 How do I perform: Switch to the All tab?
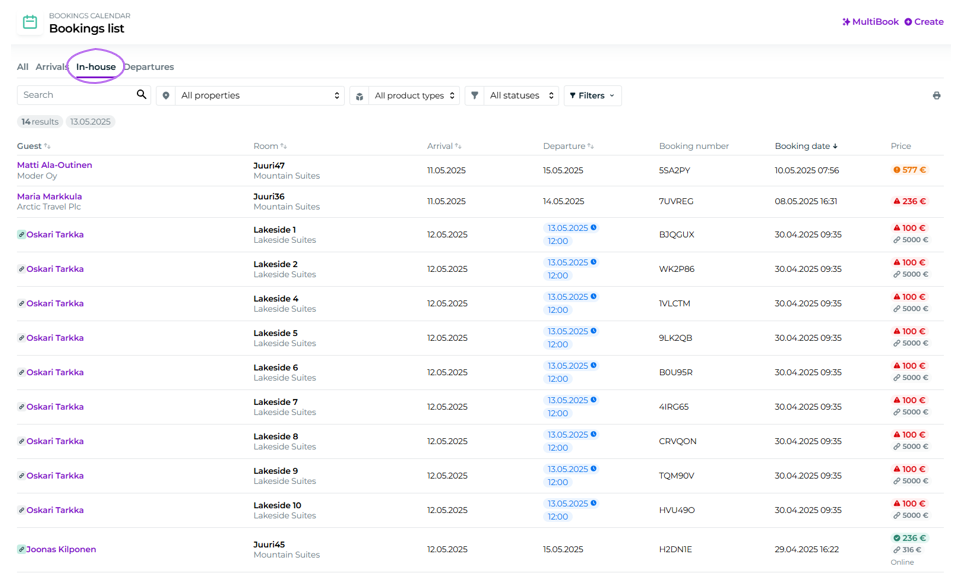pos(23,67)
